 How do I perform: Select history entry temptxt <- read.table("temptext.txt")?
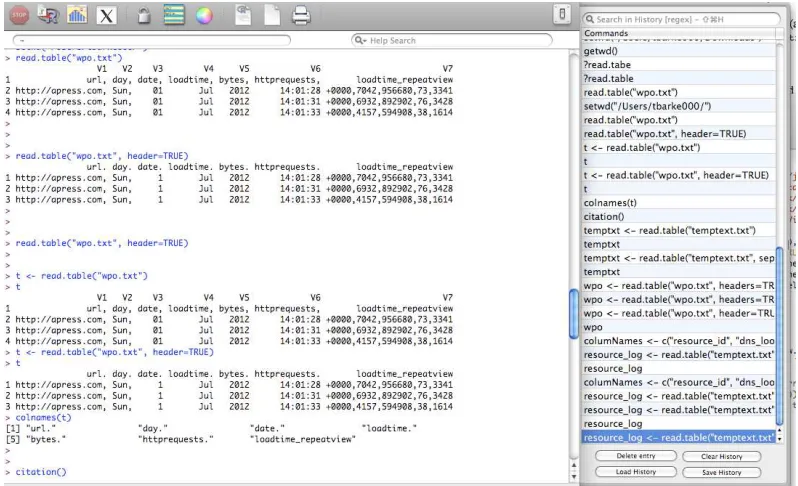point(678,231)
